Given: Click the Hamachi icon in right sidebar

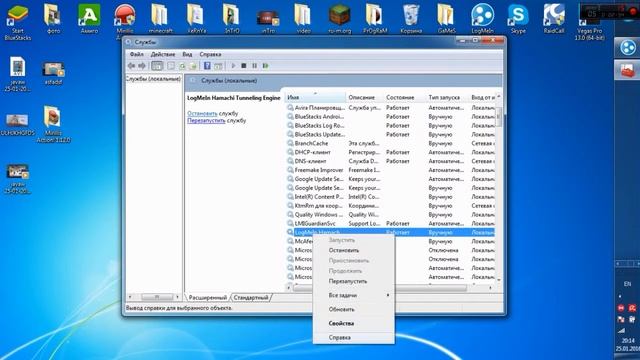Looking at the screenshot, I should [x=627, y=47].
